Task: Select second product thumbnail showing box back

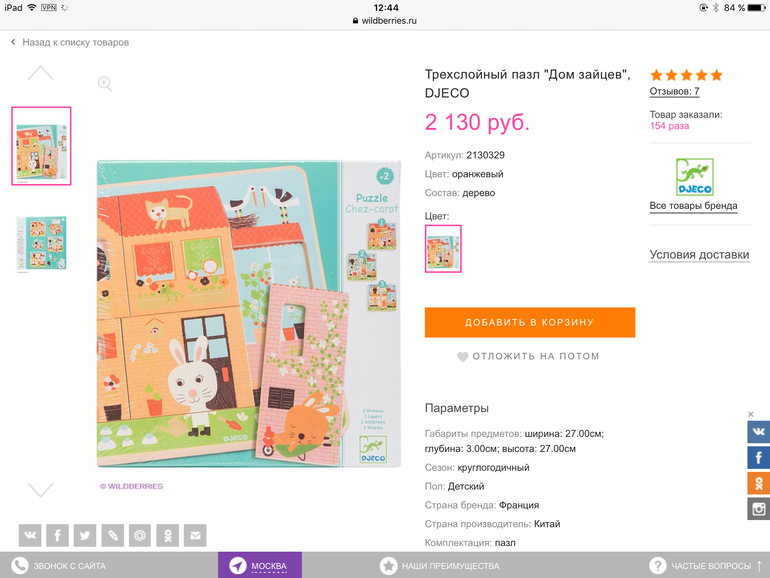Action: 41,244
